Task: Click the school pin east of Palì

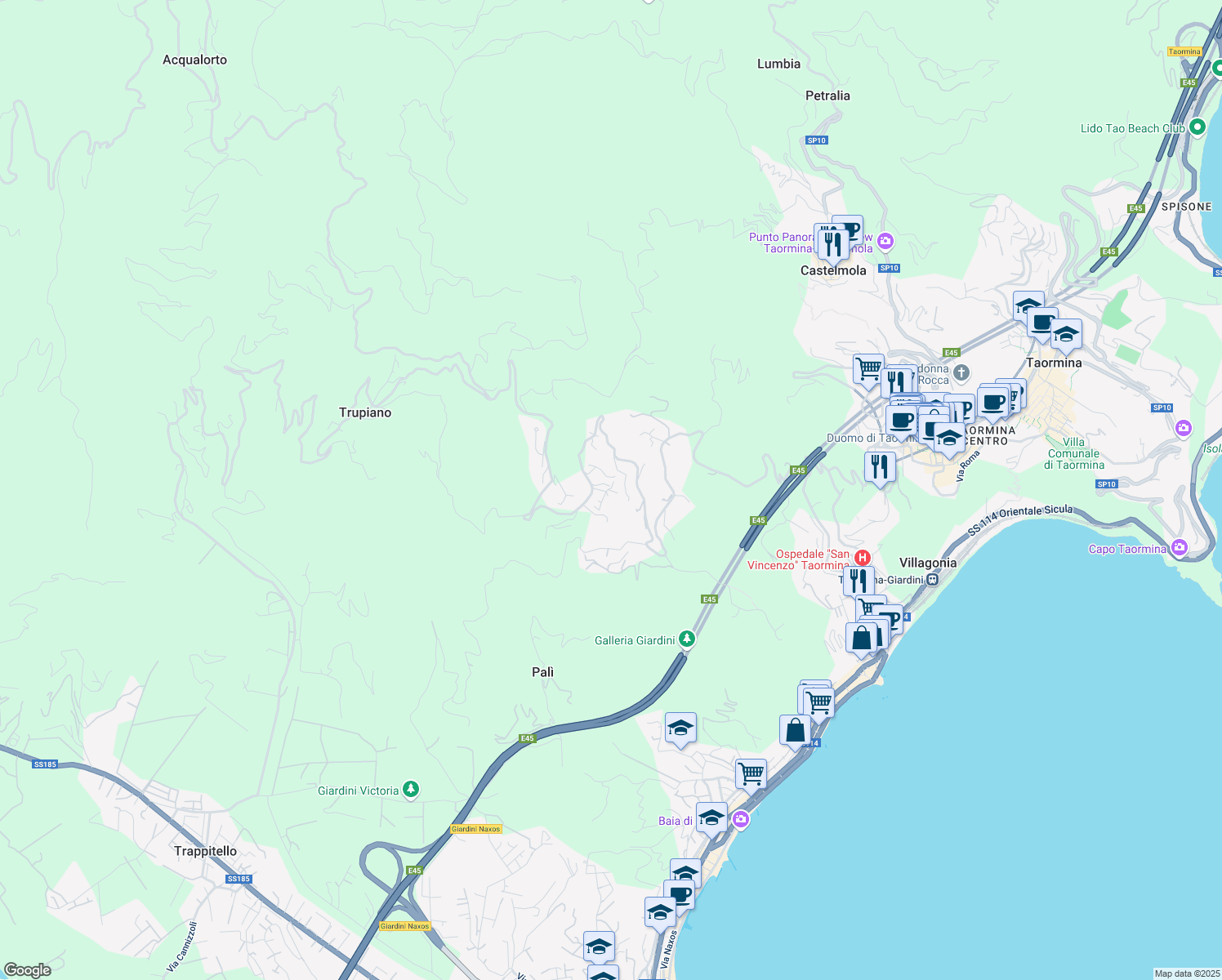Action: 680,728
